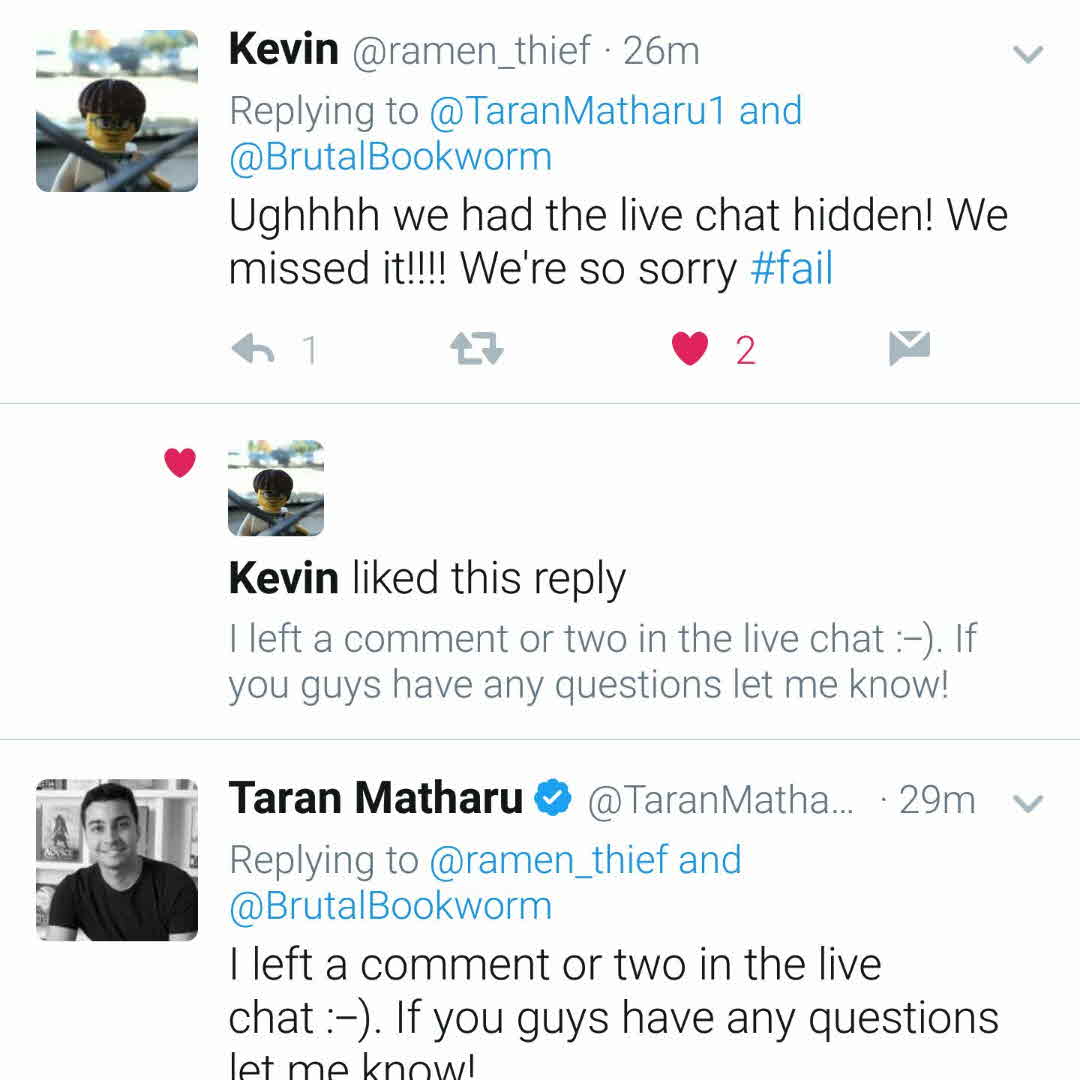Open @BrutalBookworm mention in Kevin's reply
Viewport: 1080px width, 1080px height.
click(390, 157)
